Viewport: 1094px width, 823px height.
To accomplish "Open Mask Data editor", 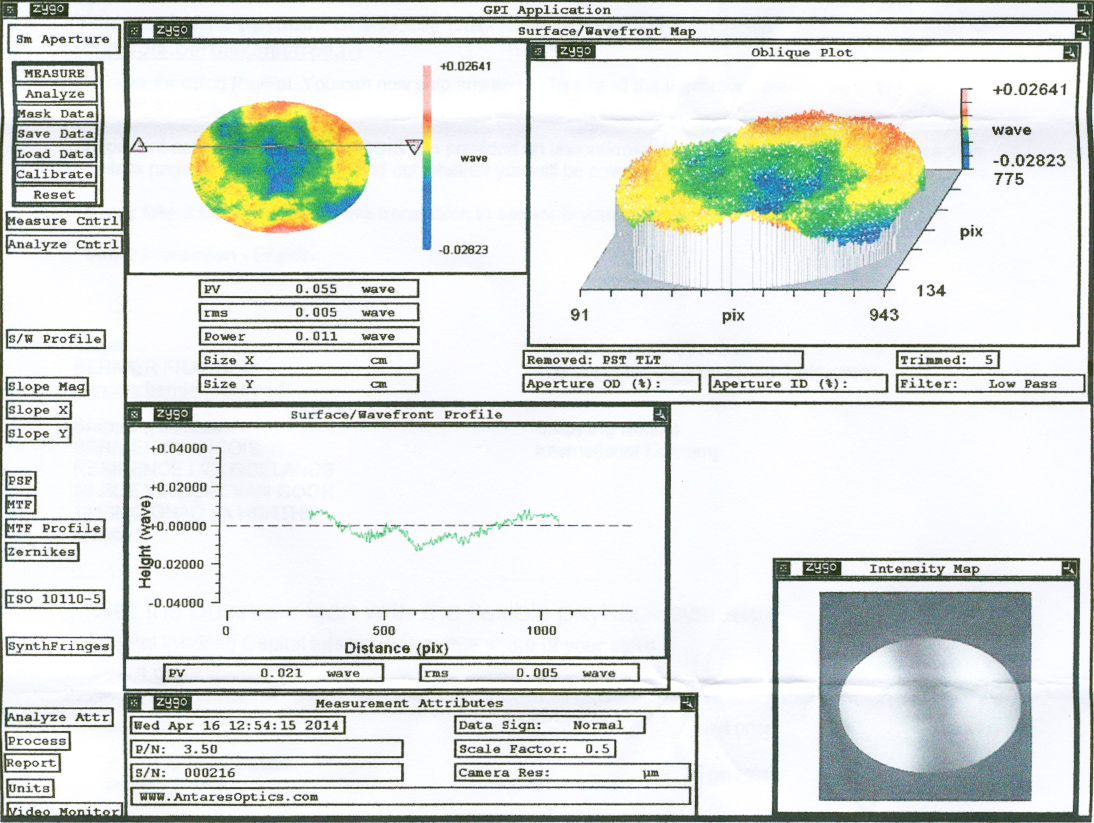I will [x=56, y=114].
